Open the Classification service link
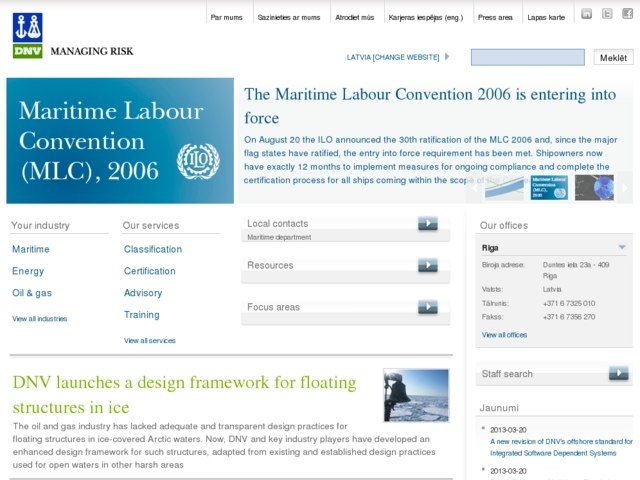 pyautogui.click(x=153, y=249)
